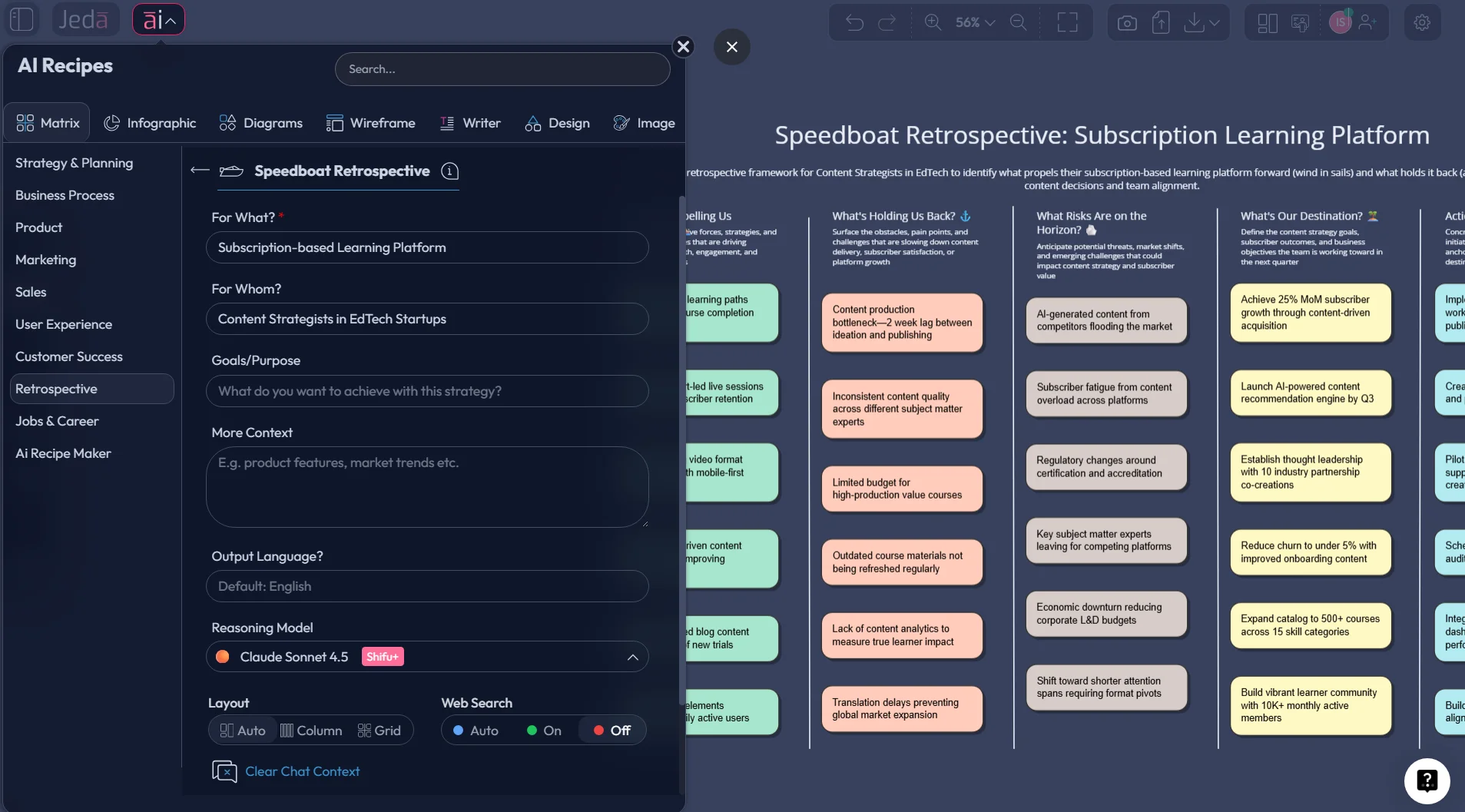The width and height of the screenshot is (1465, 812).
Task: Set Web Search to On
Action: 544,731
